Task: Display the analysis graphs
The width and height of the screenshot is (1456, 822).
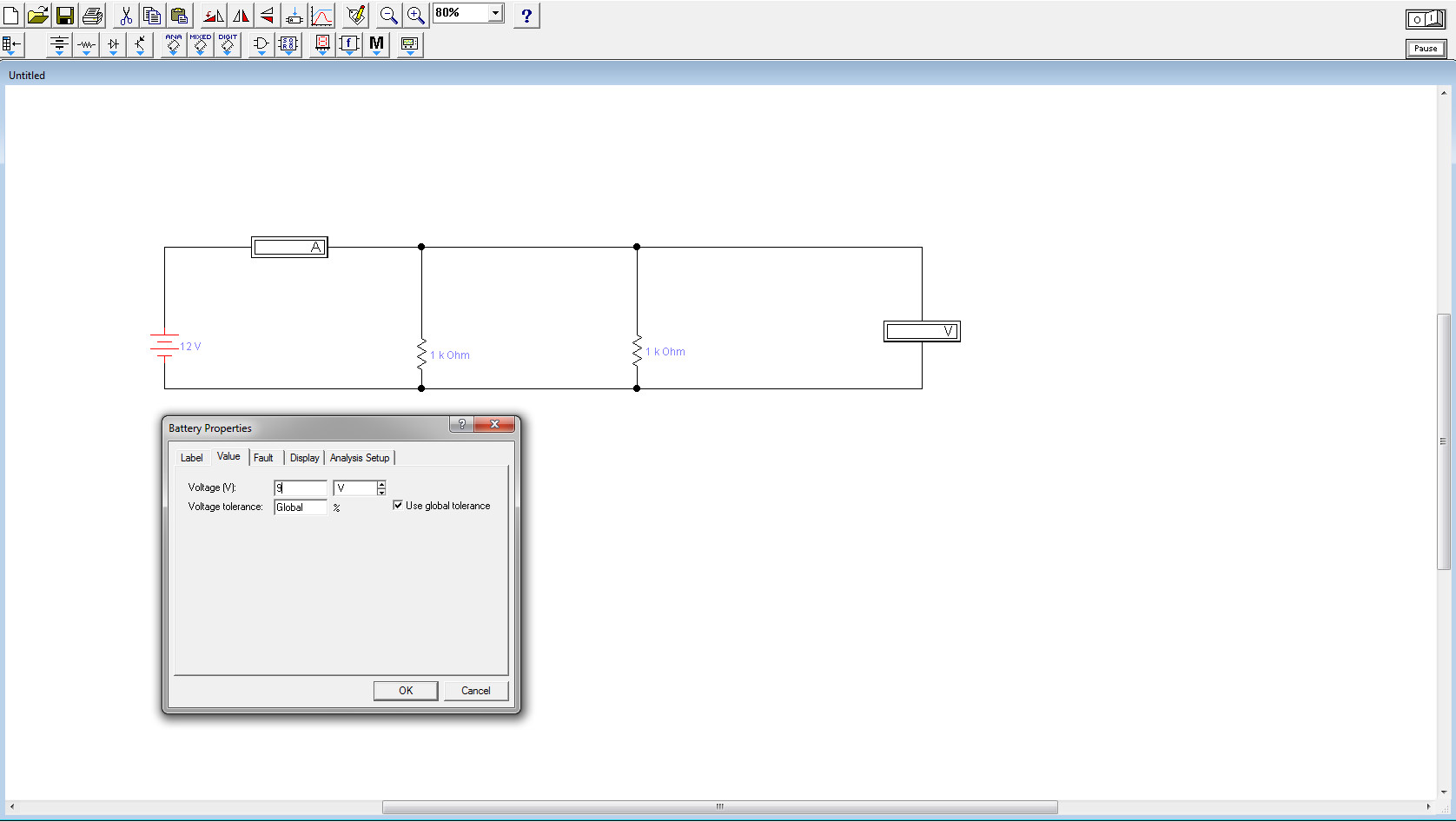Action: click(322, 15)
